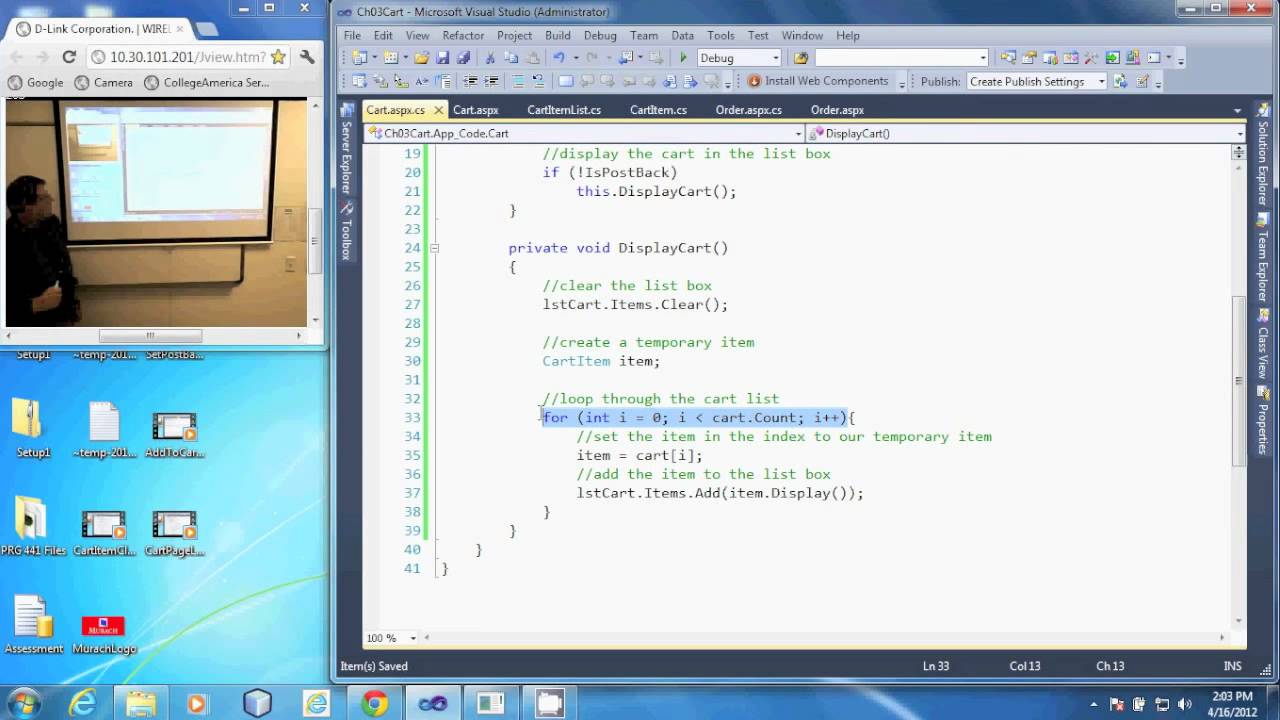Open Windows Explorer folder on taskbar
Image resolution: width=1280 pixels, height=720 pixels.
140,704
